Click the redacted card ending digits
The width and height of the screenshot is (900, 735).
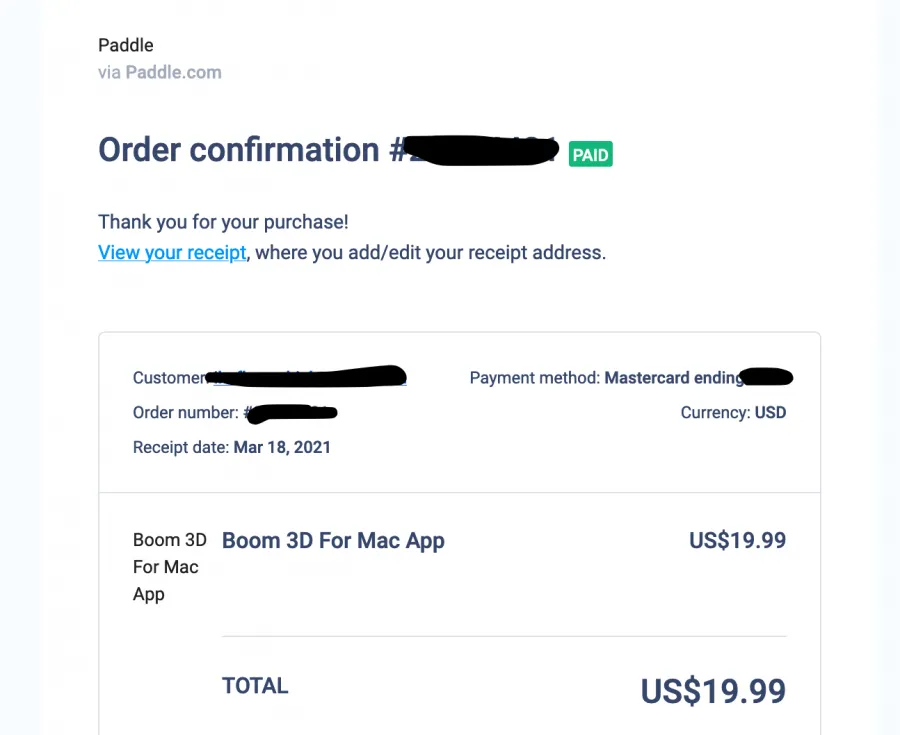[x=768, y=377]
